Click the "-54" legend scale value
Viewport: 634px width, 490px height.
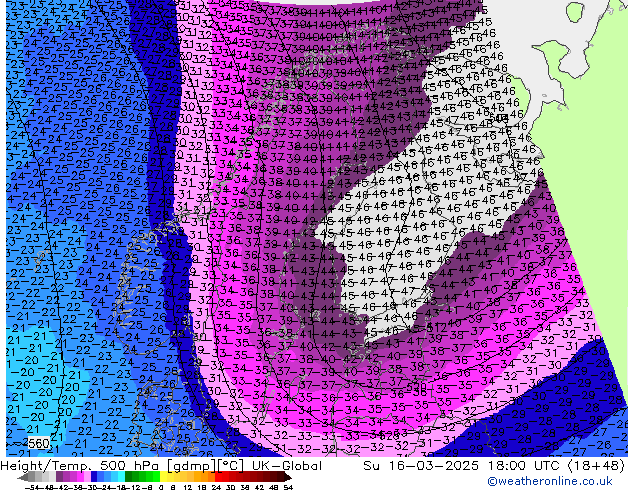pos(32,487)
